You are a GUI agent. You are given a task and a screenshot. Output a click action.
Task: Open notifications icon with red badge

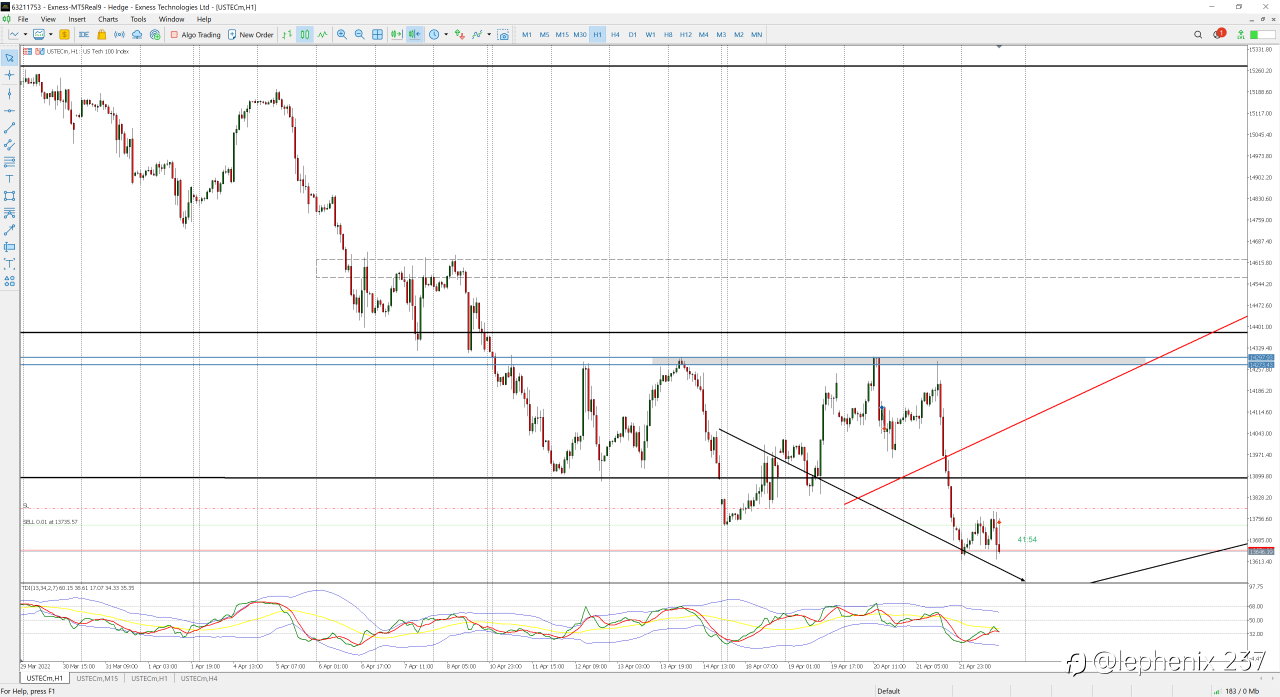pyautogui.click(x=1218, y=34)
